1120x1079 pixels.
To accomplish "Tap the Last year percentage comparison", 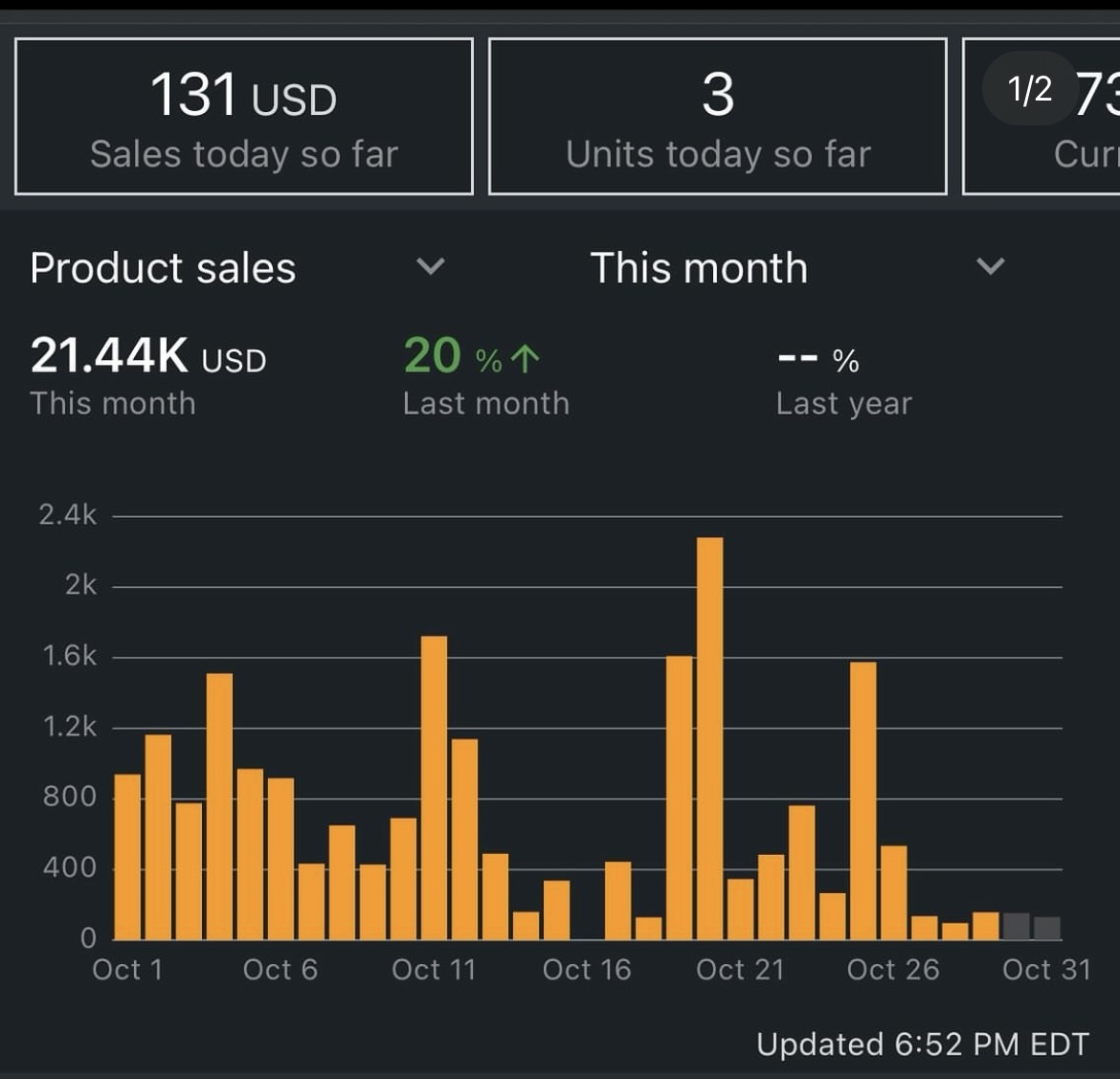I will (x=818, y=360).
